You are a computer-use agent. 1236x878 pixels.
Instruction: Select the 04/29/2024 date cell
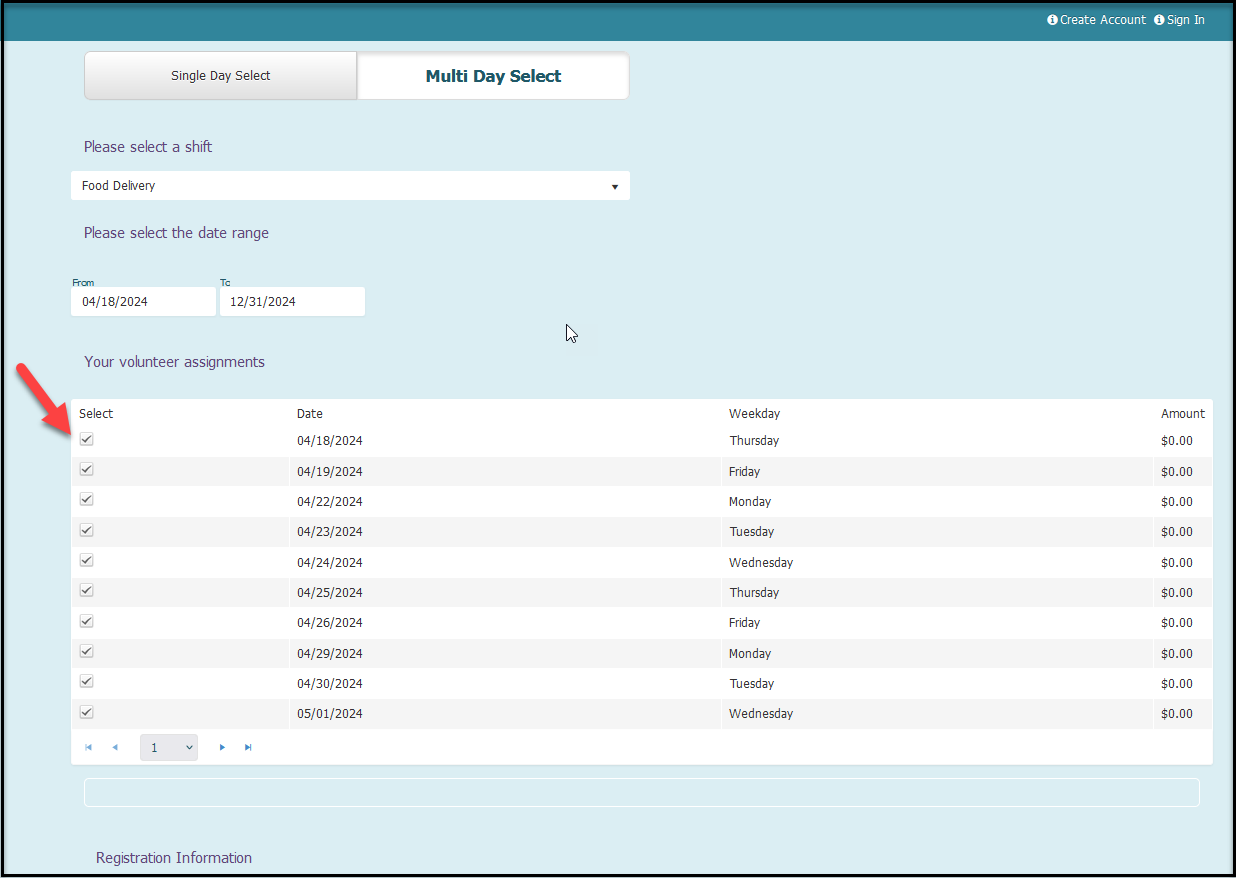click(x=330, y=654)
